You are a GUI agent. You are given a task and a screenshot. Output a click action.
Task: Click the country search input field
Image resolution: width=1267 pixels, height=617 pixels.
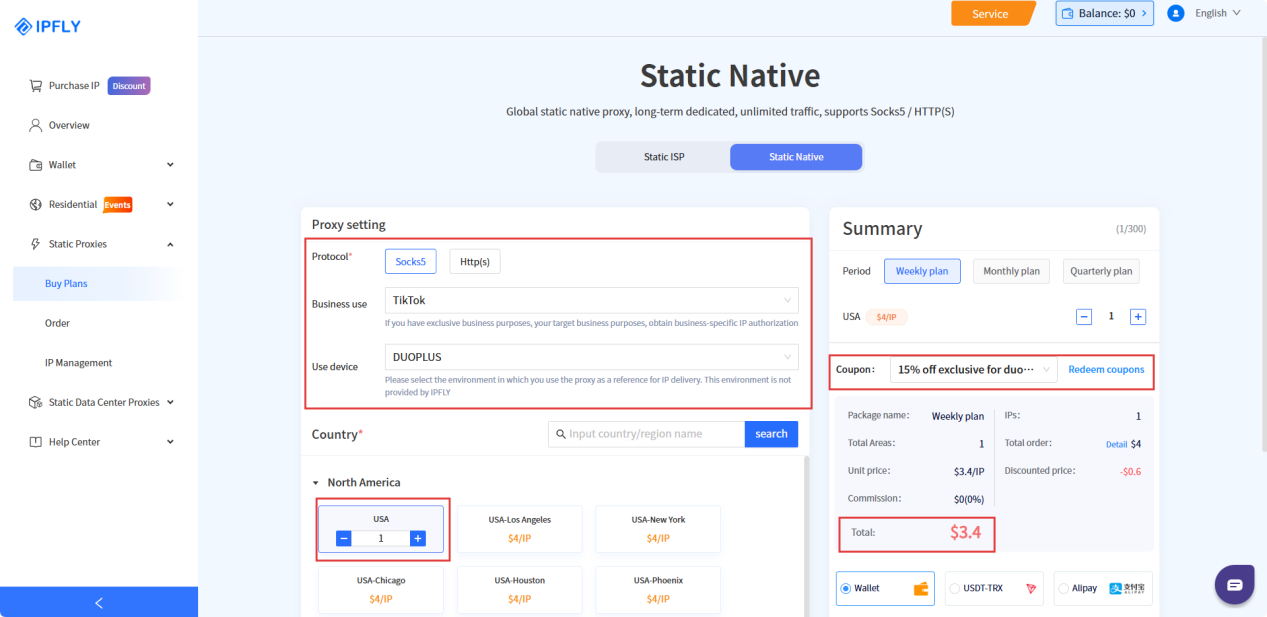(x=647, y=434)
